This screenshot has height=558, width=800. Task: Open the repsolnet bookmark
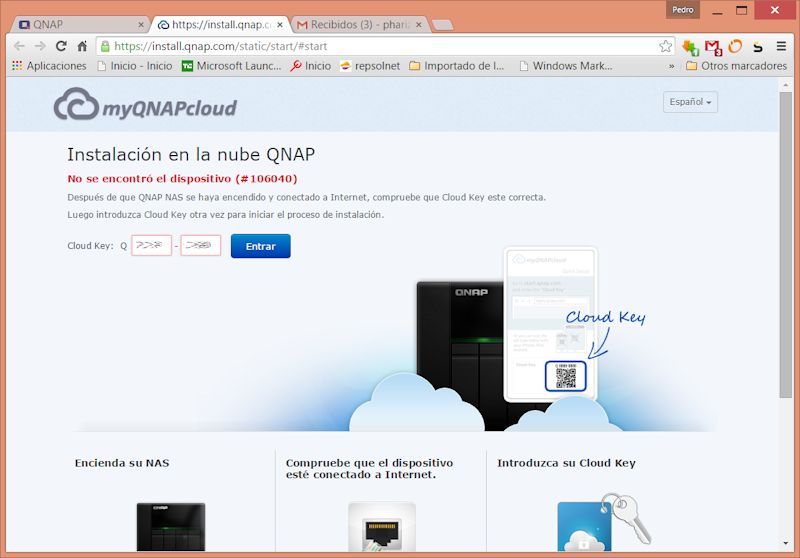click(x=370, y=66)
